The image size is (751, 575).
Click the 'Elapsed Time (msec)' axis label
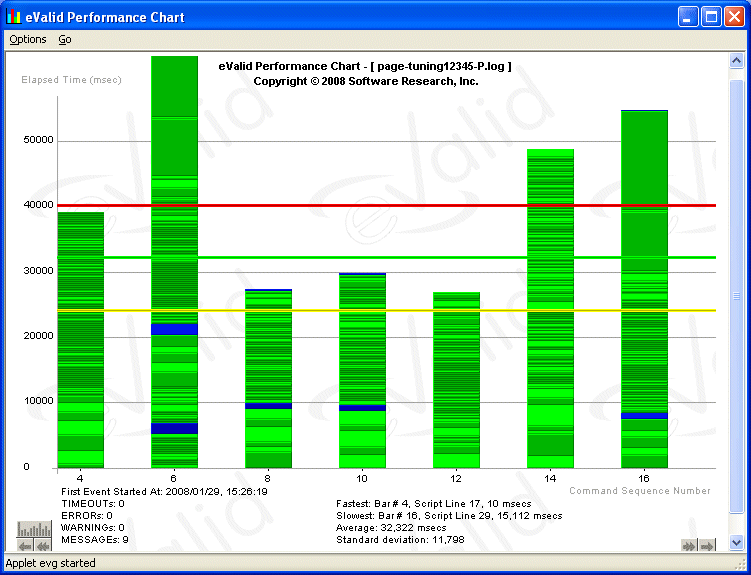[71, 80]
